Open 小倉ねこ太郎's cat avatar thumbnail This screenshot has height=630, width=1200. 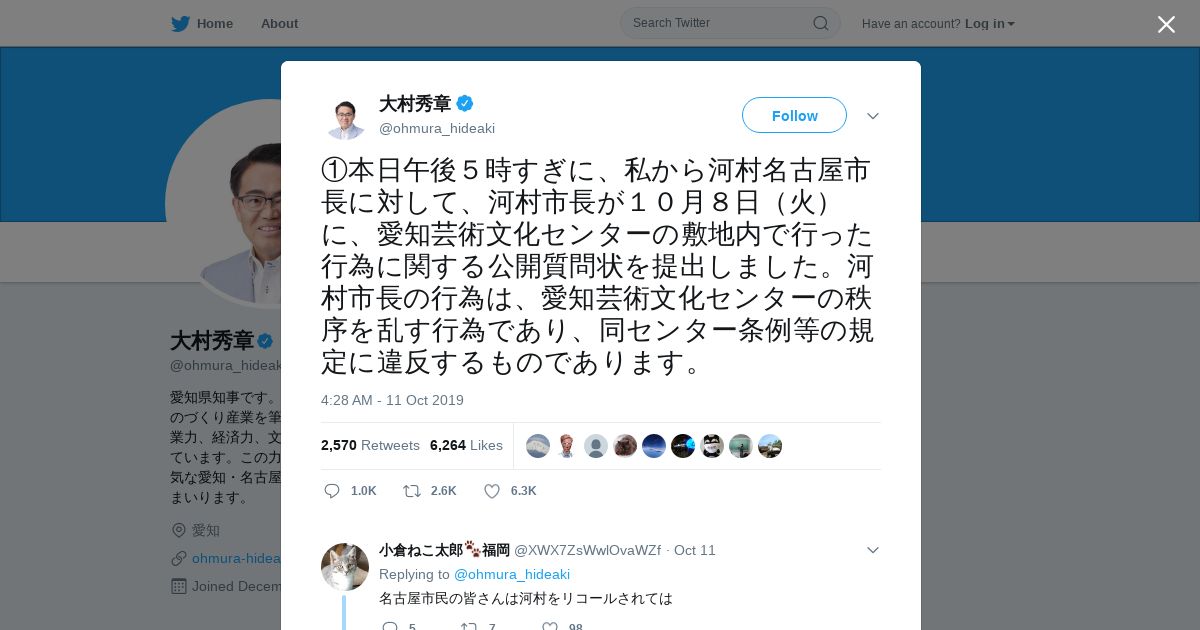pos(345,567)
